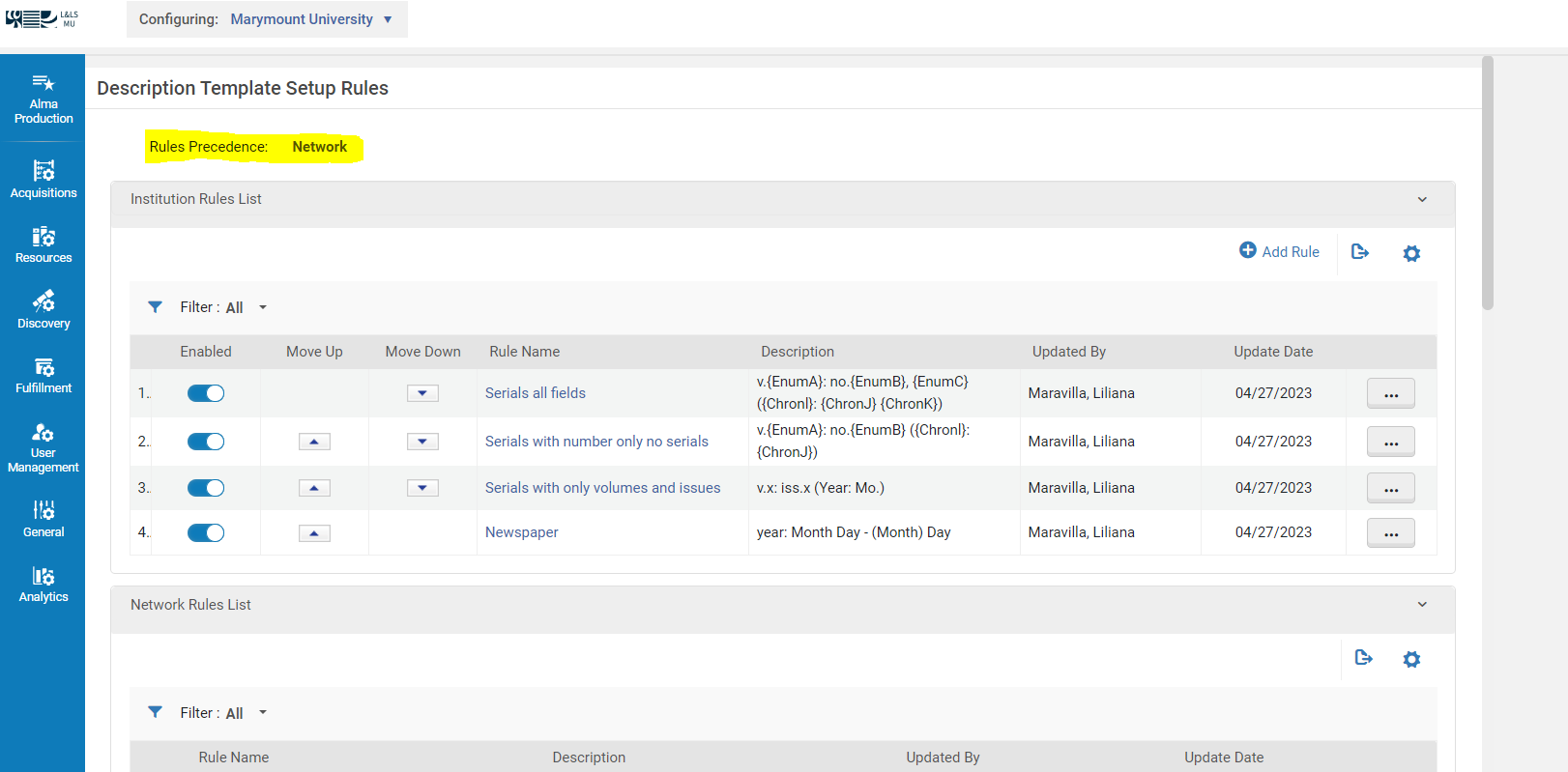Export the Network Rules List

click(1363, 658)
